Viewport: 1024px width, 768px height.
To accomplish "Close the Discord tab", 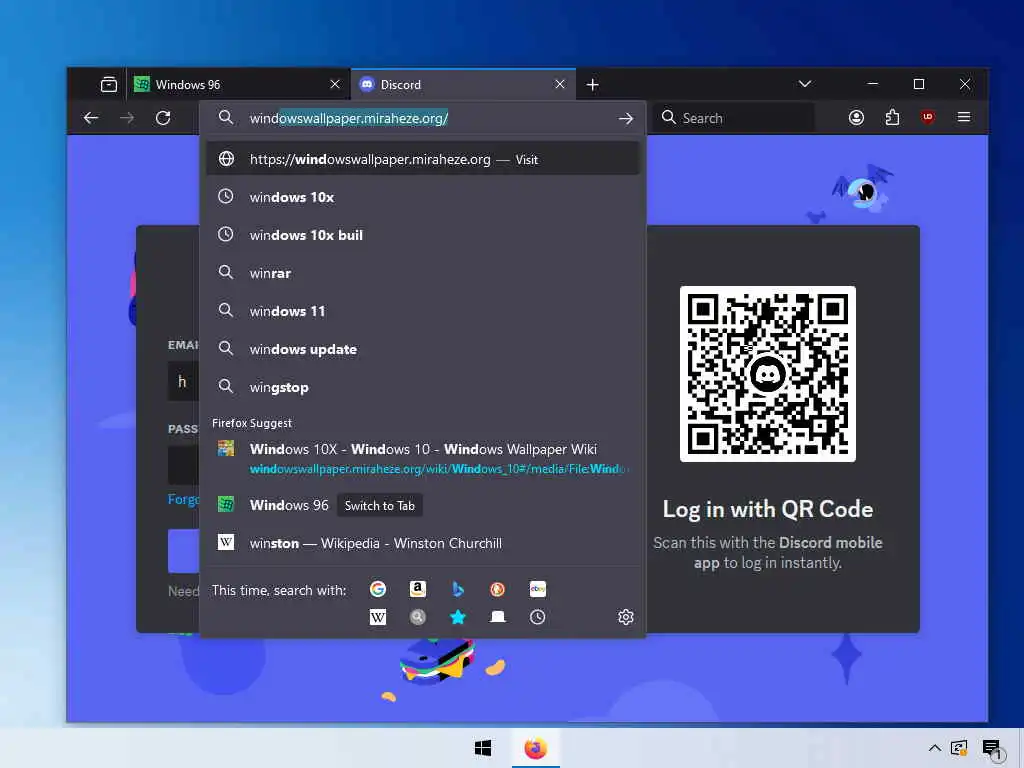I will (560, 84).
